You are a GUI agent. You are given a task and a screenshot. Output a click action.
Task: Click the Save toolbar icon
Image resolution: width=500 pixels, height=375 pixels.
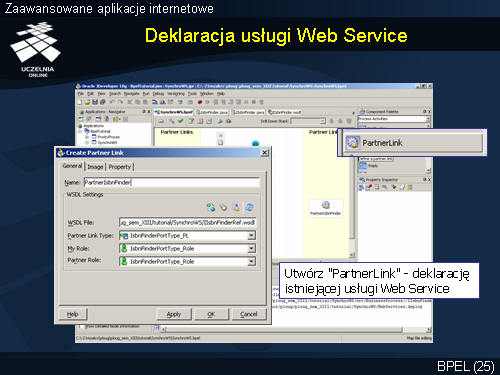point(95,102)
